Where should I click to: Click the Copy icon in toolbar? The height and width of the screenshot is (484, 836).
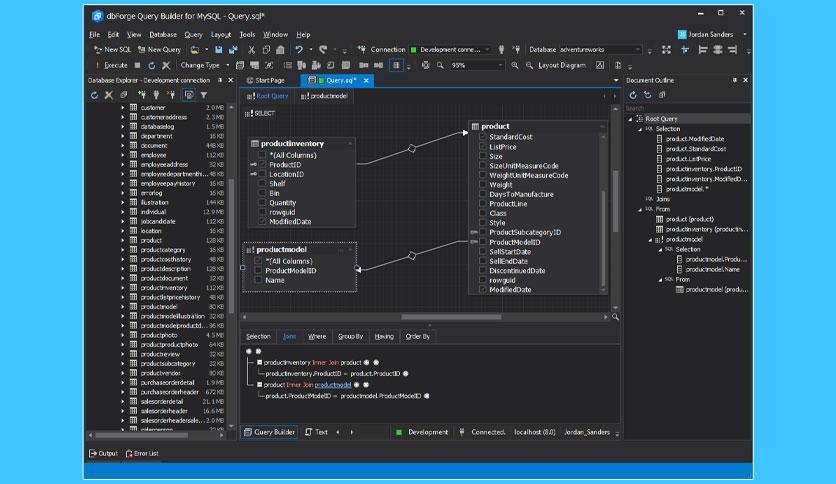coord(266,50)
